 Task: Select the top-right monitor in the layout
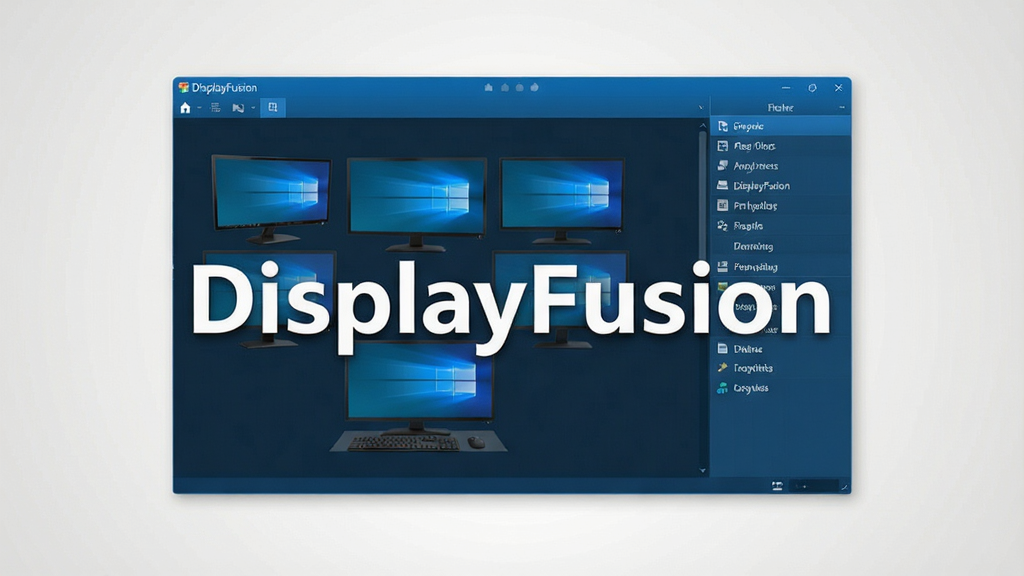[562, 200]
